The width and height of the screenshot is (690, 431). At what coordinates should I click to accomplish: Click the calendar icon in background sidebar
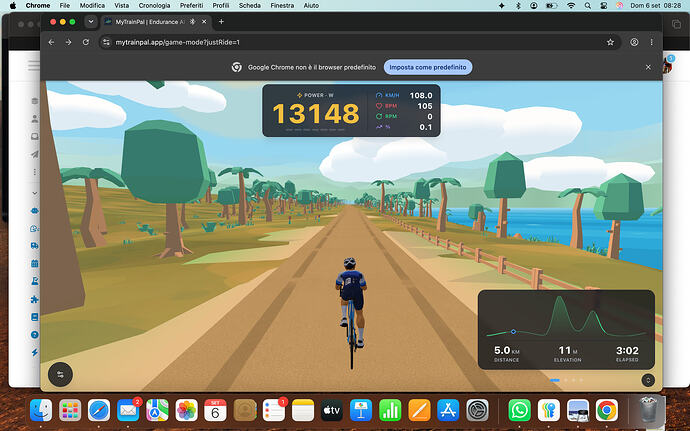(x=35, y=264)
